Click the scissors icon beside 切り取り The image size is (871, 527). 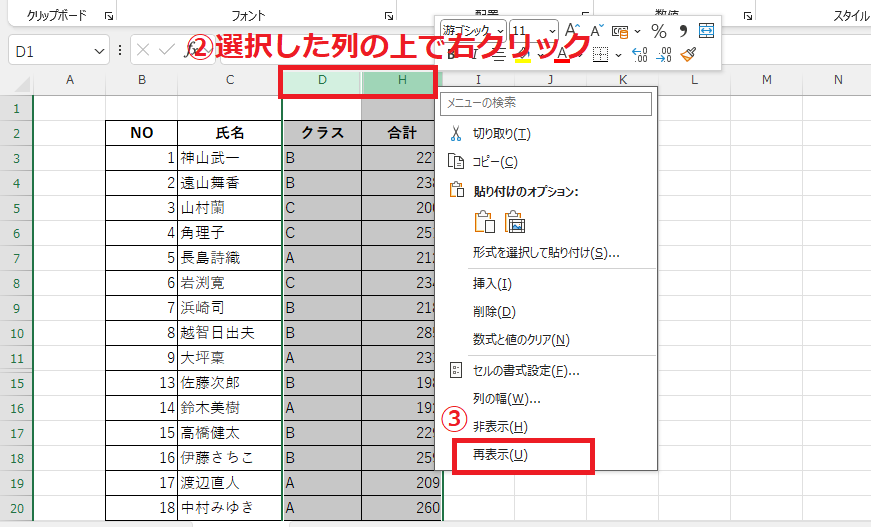[x=456, y=133]
